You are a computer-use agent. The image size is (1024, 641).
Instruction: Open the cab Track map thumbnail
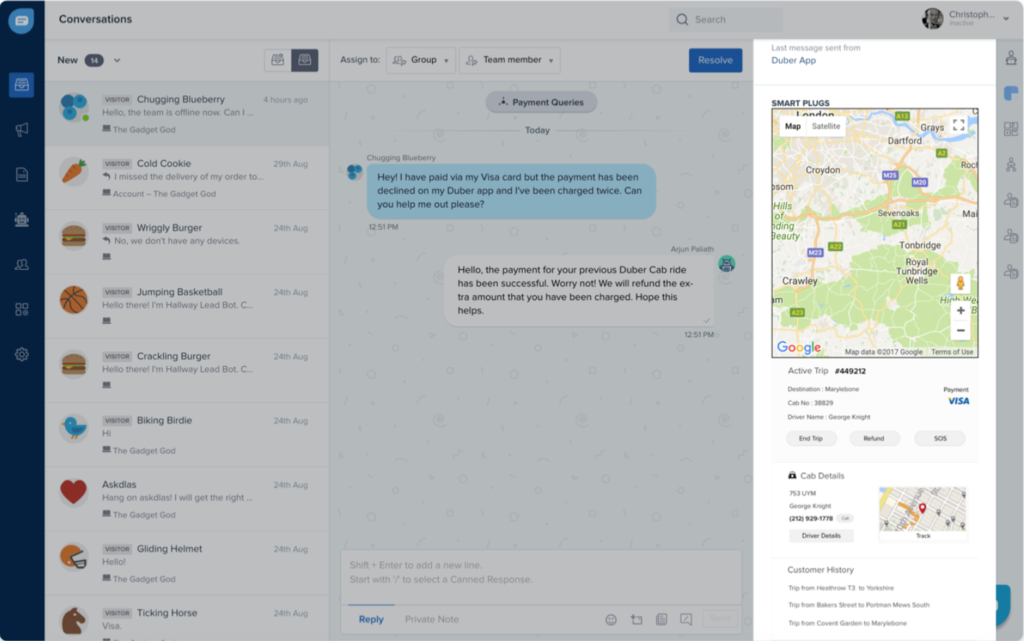coord(922,514)
